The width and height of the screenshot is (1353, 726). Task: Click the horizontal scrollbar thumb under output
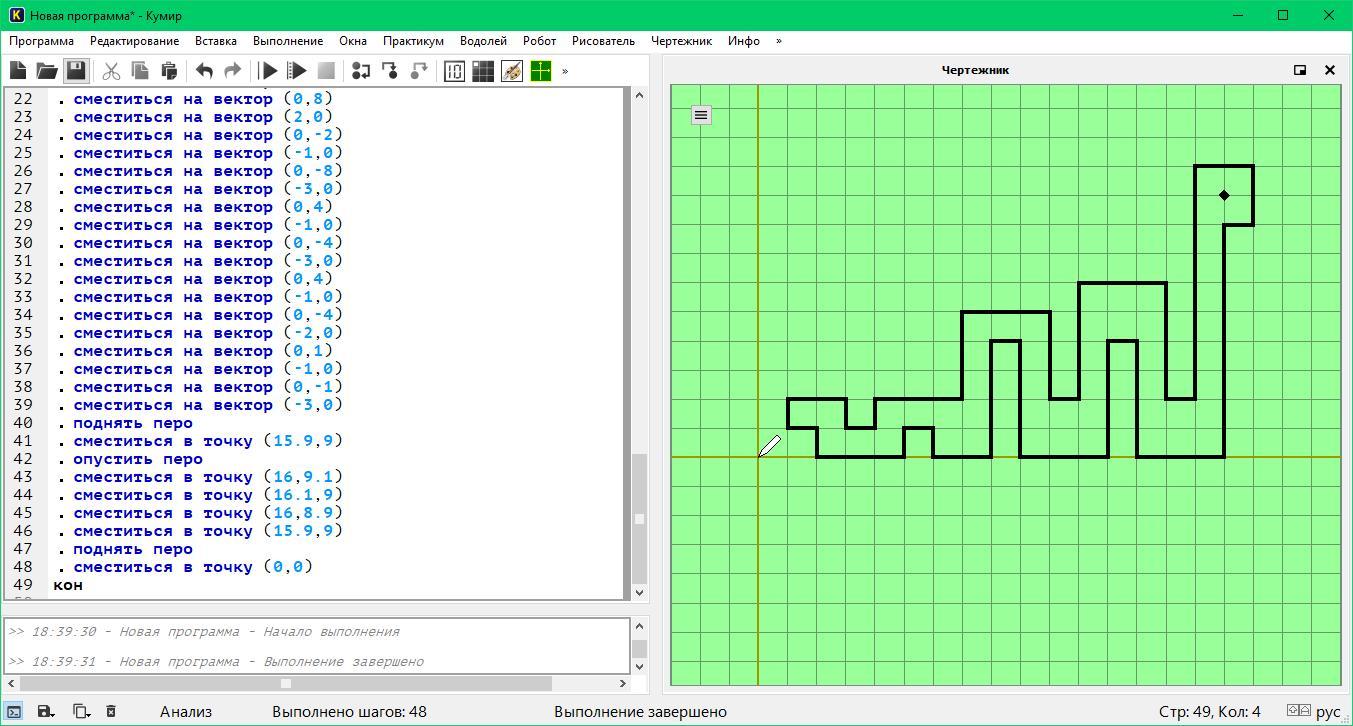click(x=286, y=684)
